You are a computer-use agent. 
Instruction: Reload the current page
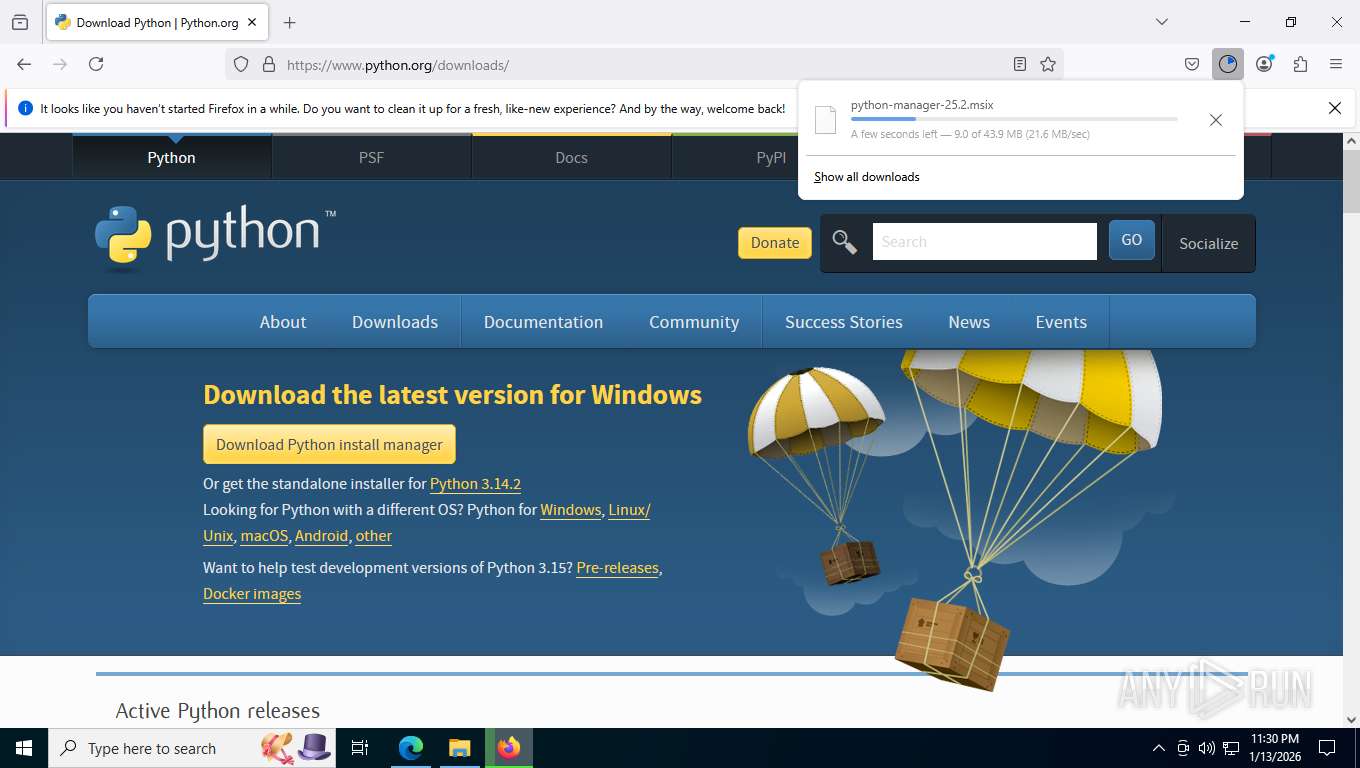tap(96, 64)
